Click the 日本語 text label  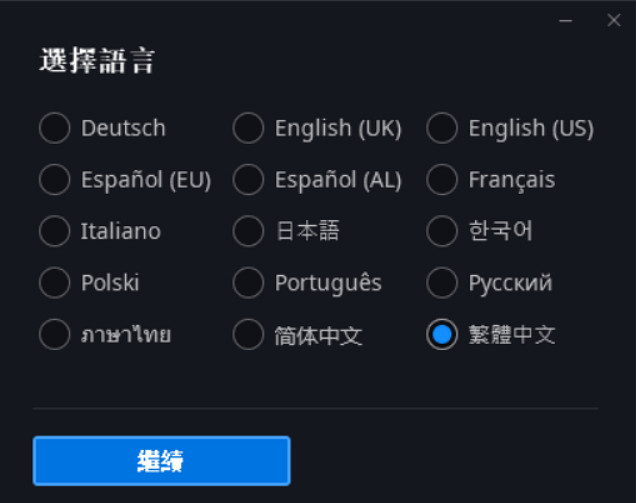307,231
